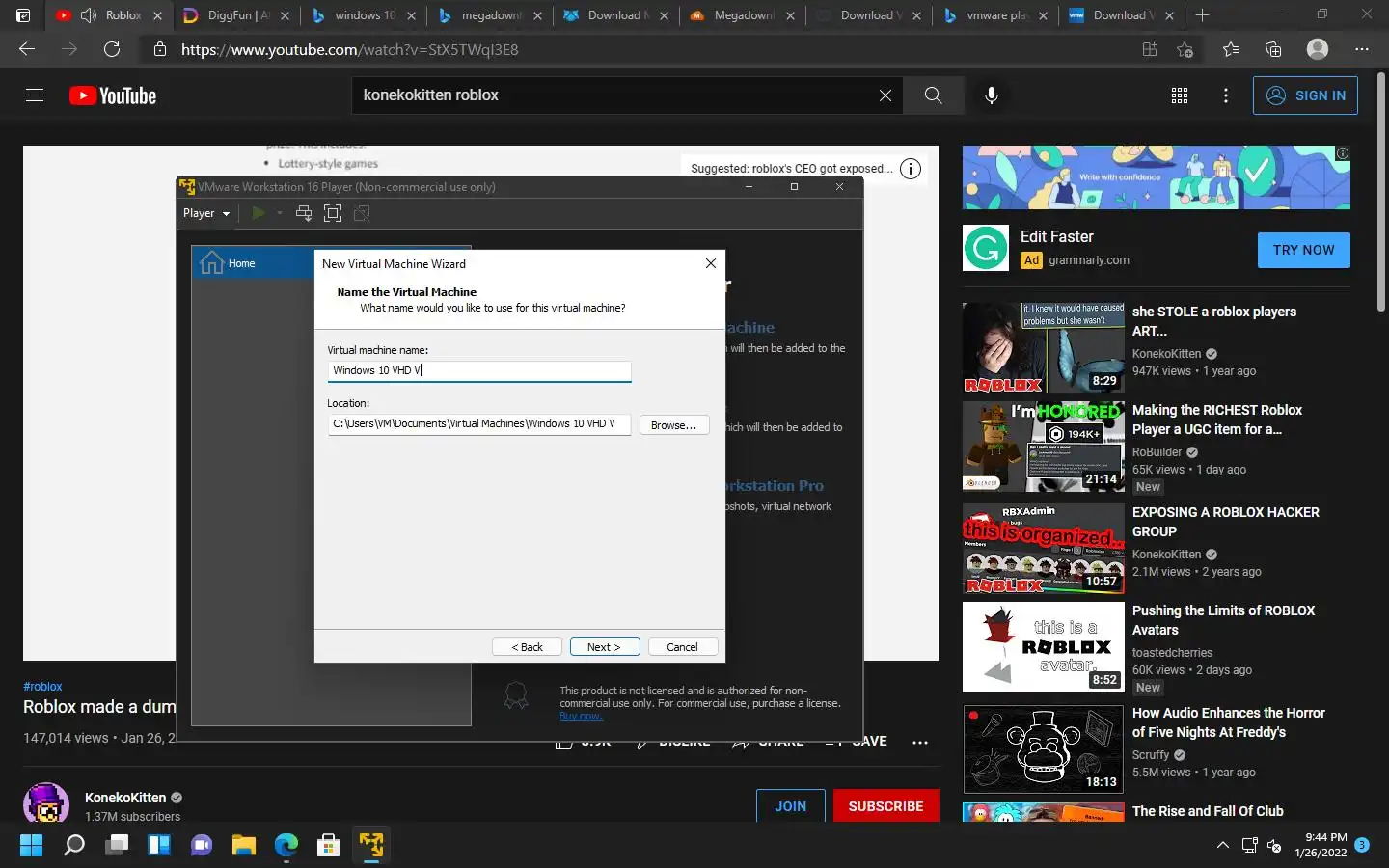Viewport: 1389px width, 868px height.
Task: Open Edge settings and more ellipsis menu
Action: (1361, 49)
